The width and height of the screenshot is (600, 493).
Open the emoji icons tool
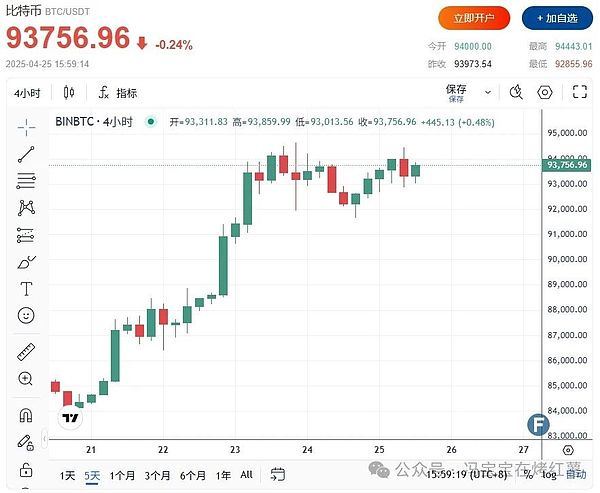(x=25, y=316)
